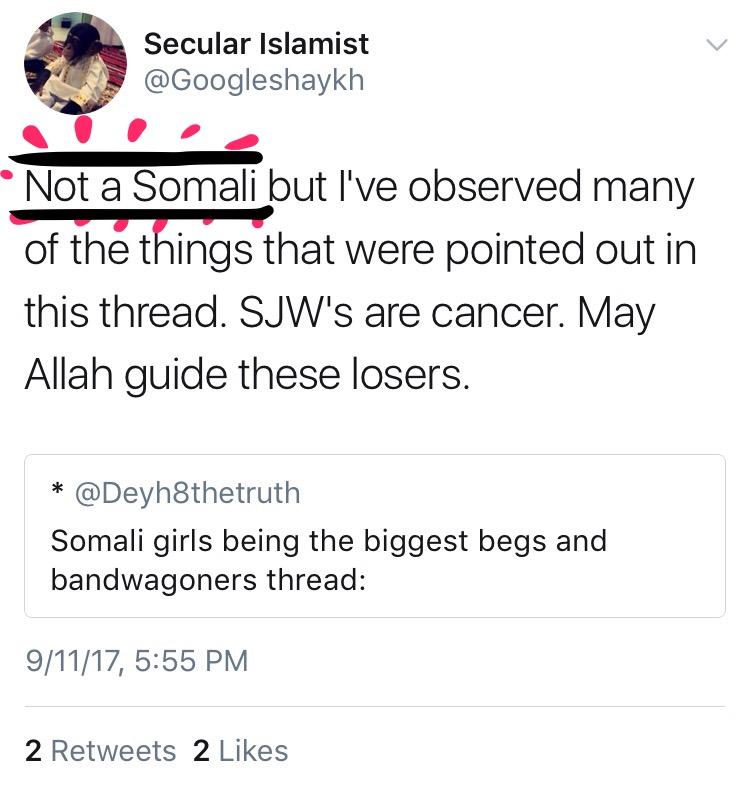Click the 9/11/17, 5:55 PM timestamp

click(136, 661)
